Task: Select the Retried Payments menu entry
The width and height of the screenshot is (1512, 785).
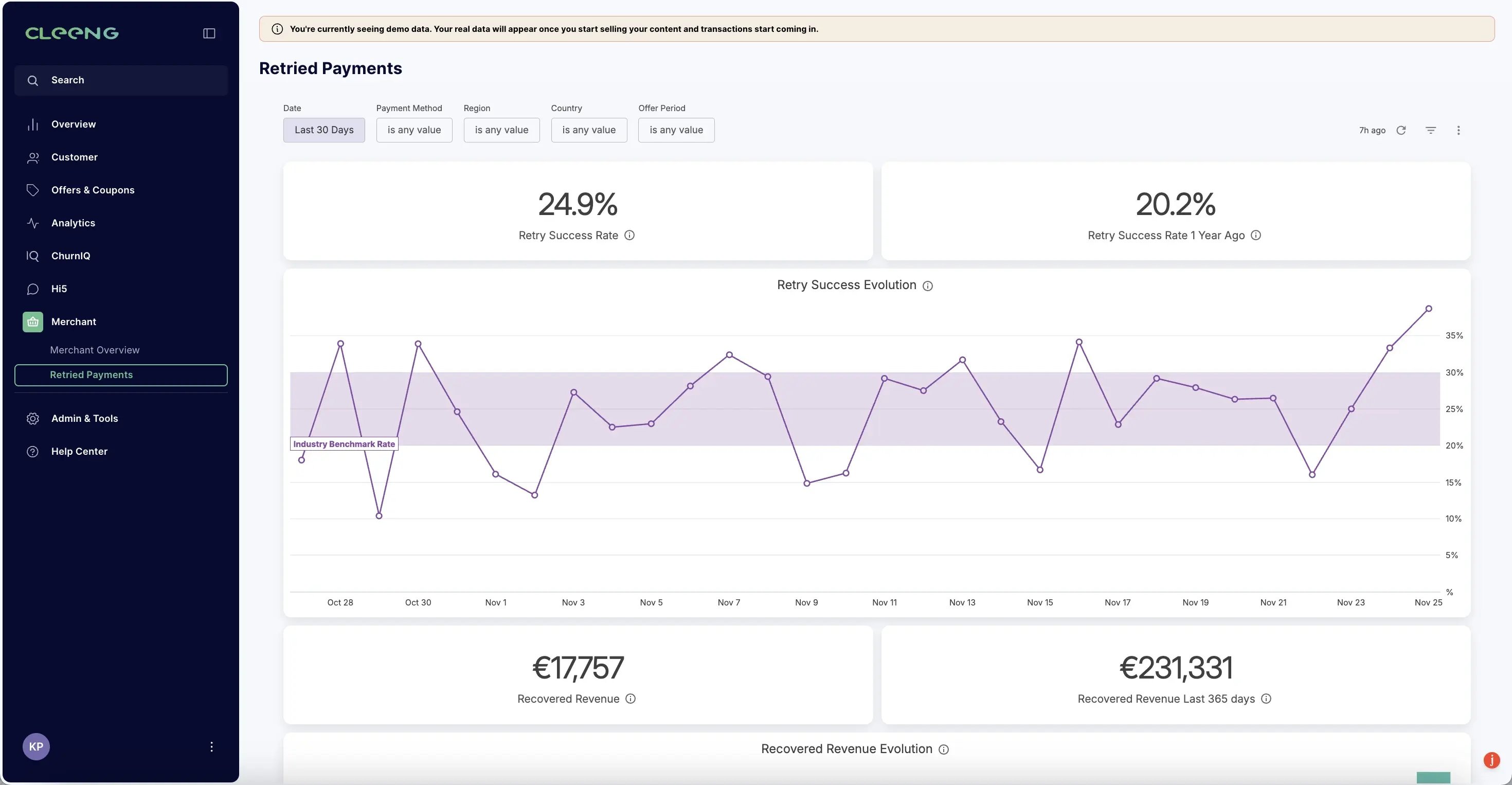Action: 91,374
